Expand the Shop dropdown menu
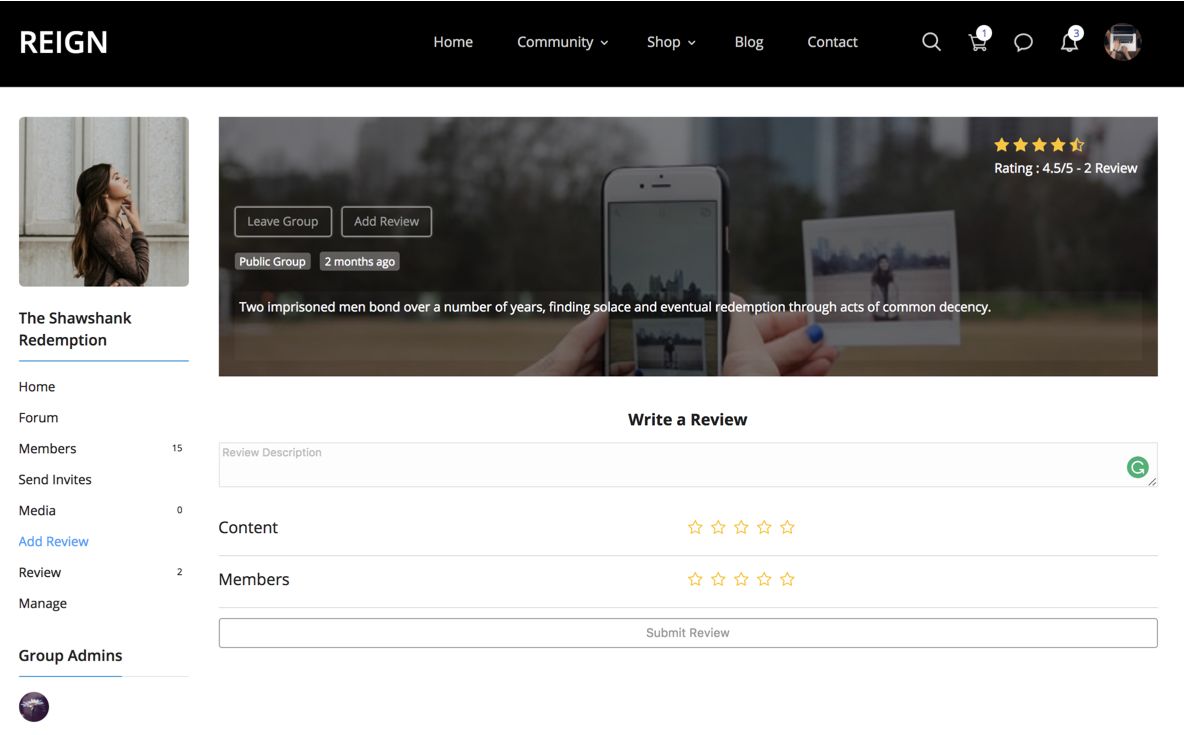 (671, 42)
